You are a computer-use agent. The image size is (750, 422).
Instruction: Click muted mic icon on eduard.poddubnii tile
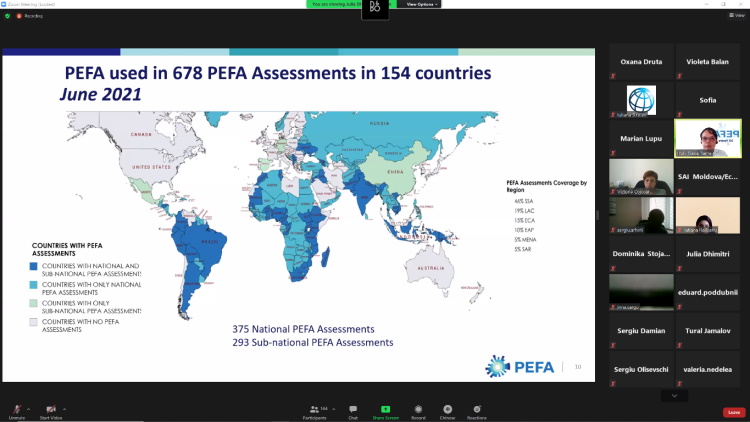679,307
